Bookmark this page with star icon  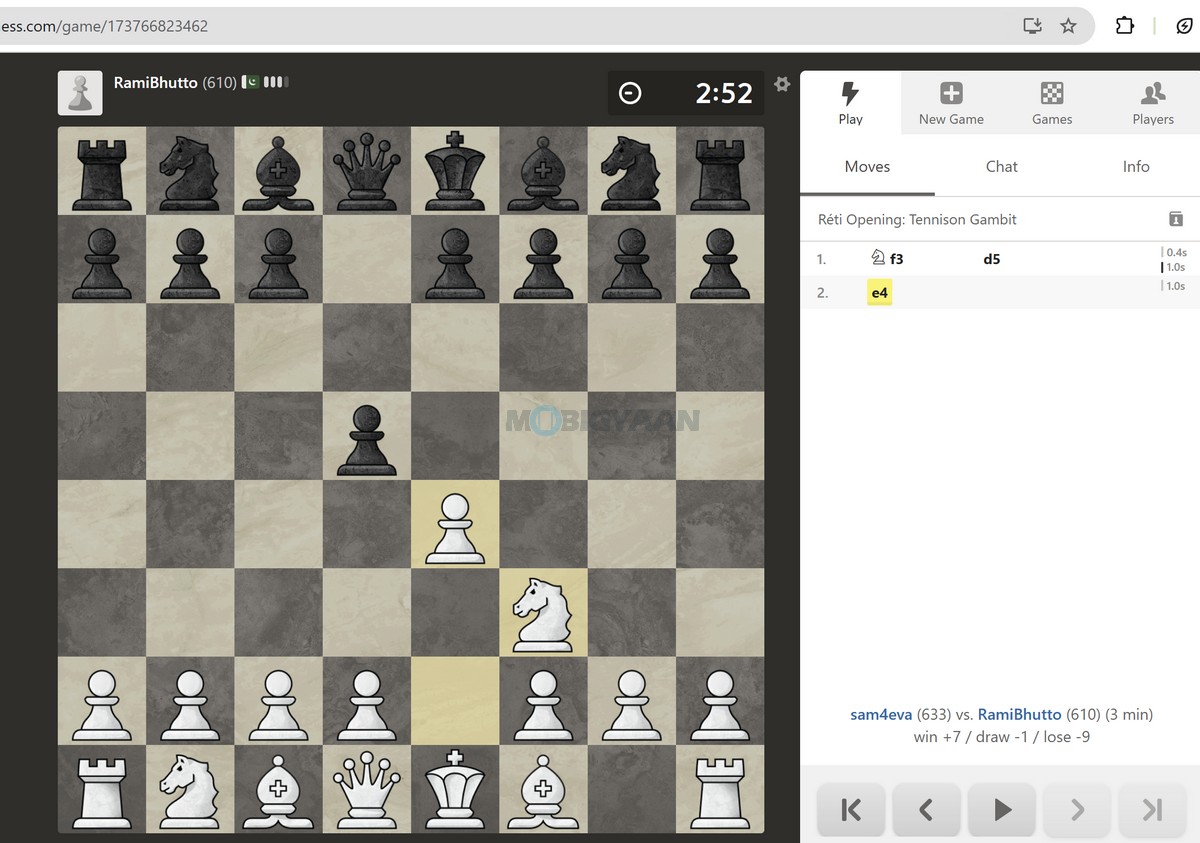[x=1068, y=26]
